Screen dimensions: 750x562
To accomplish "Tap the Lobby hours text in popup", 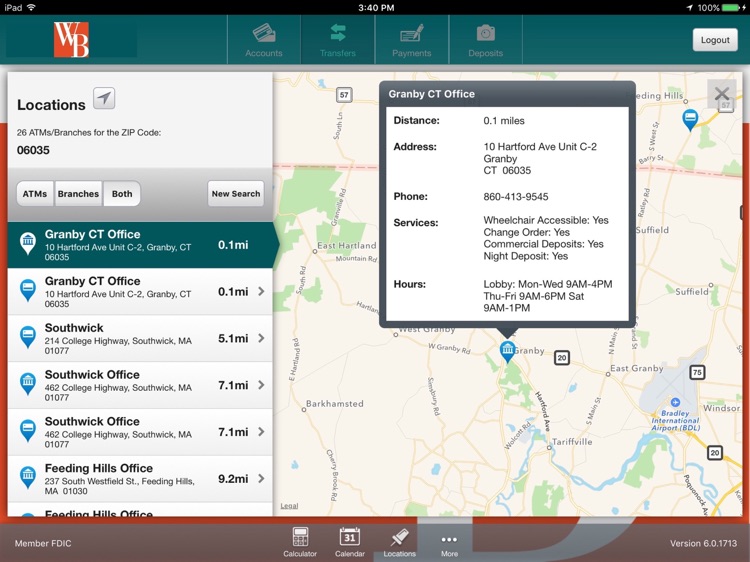I will (x=548, y=296).
